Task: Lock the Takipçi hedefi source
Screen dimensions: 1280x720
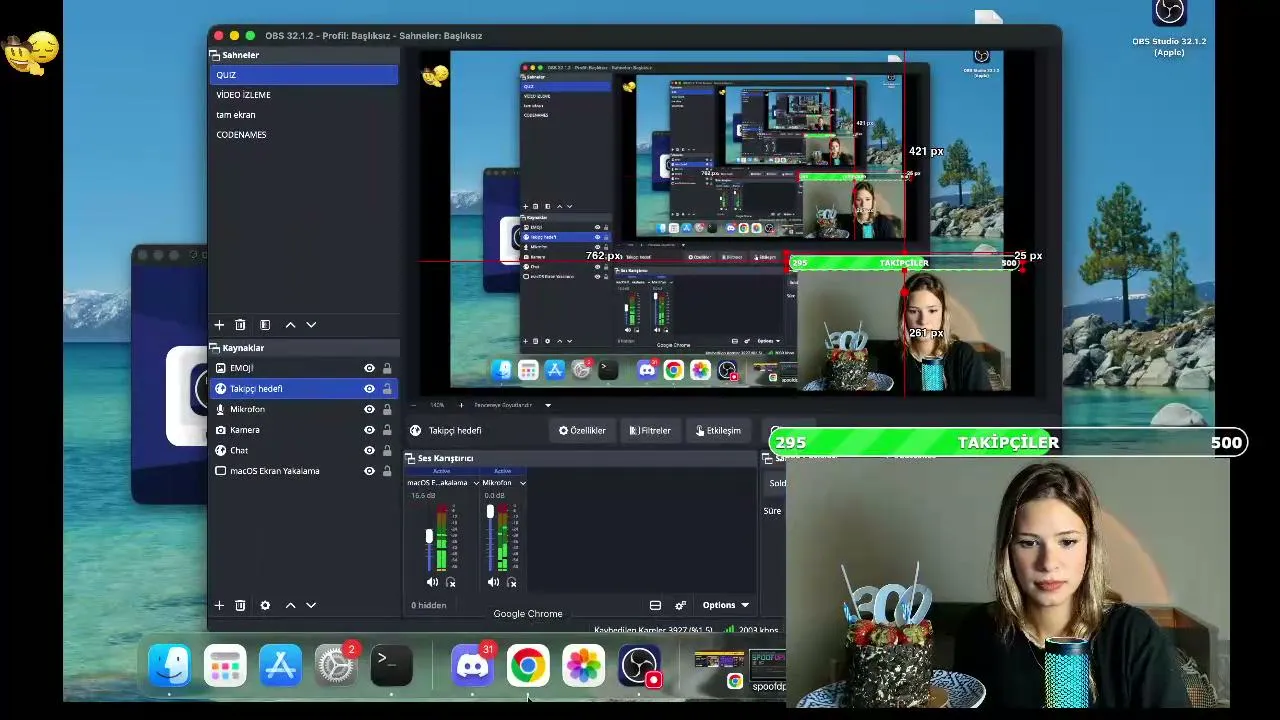Action: 387,389
